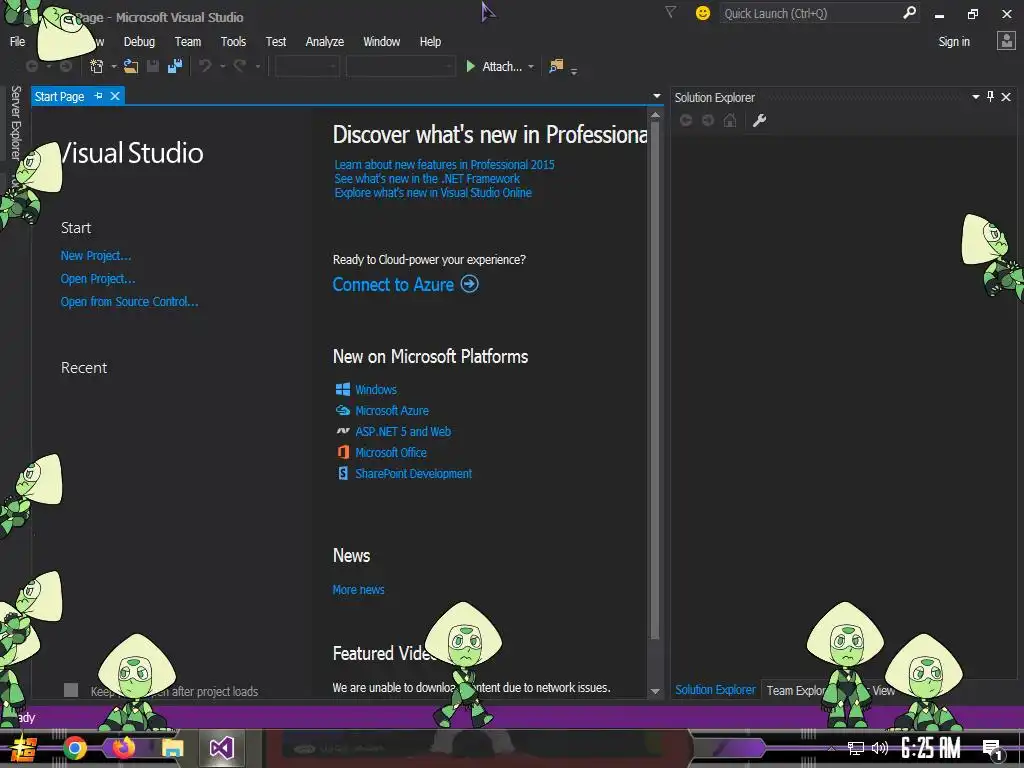Open the Solution Configurations combo box
Viewport: 1024px width, 768px height.
click(306, 66)
